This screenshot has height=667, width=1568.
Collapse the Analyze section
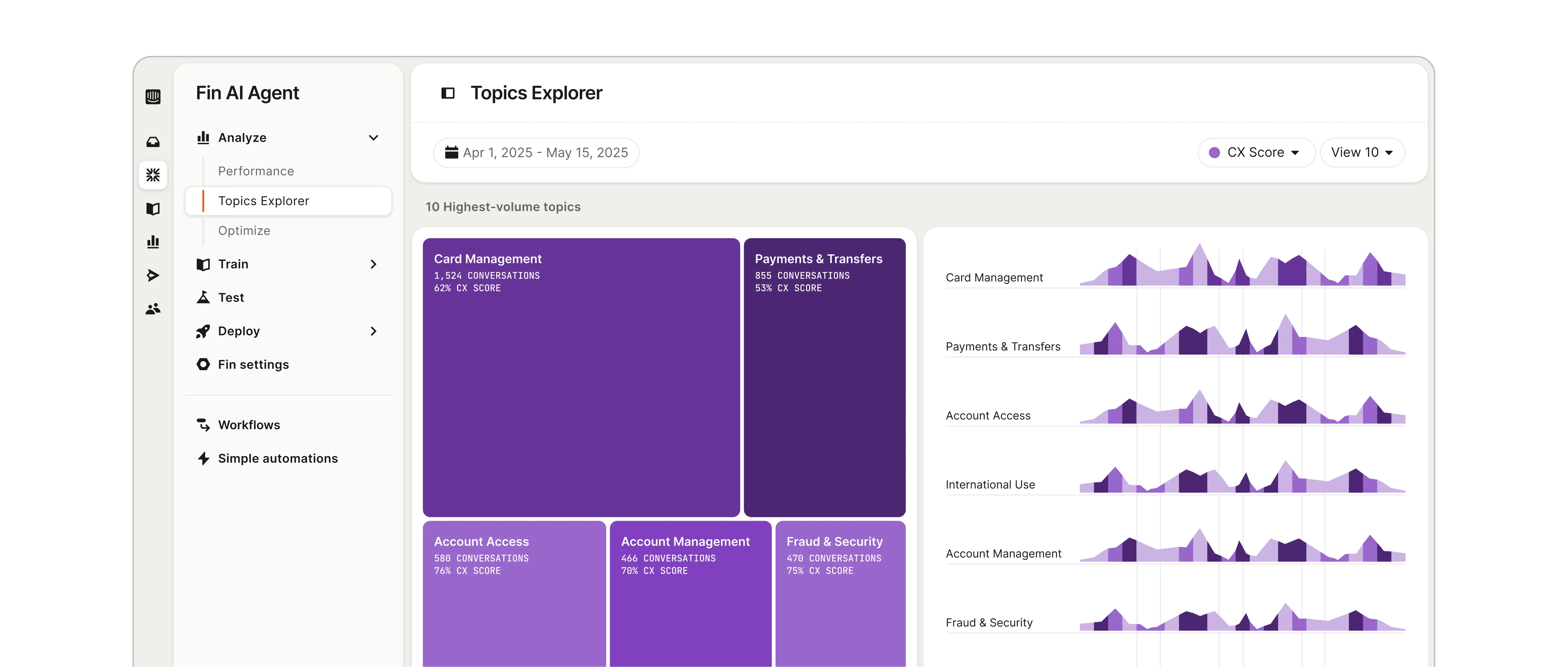373,137
